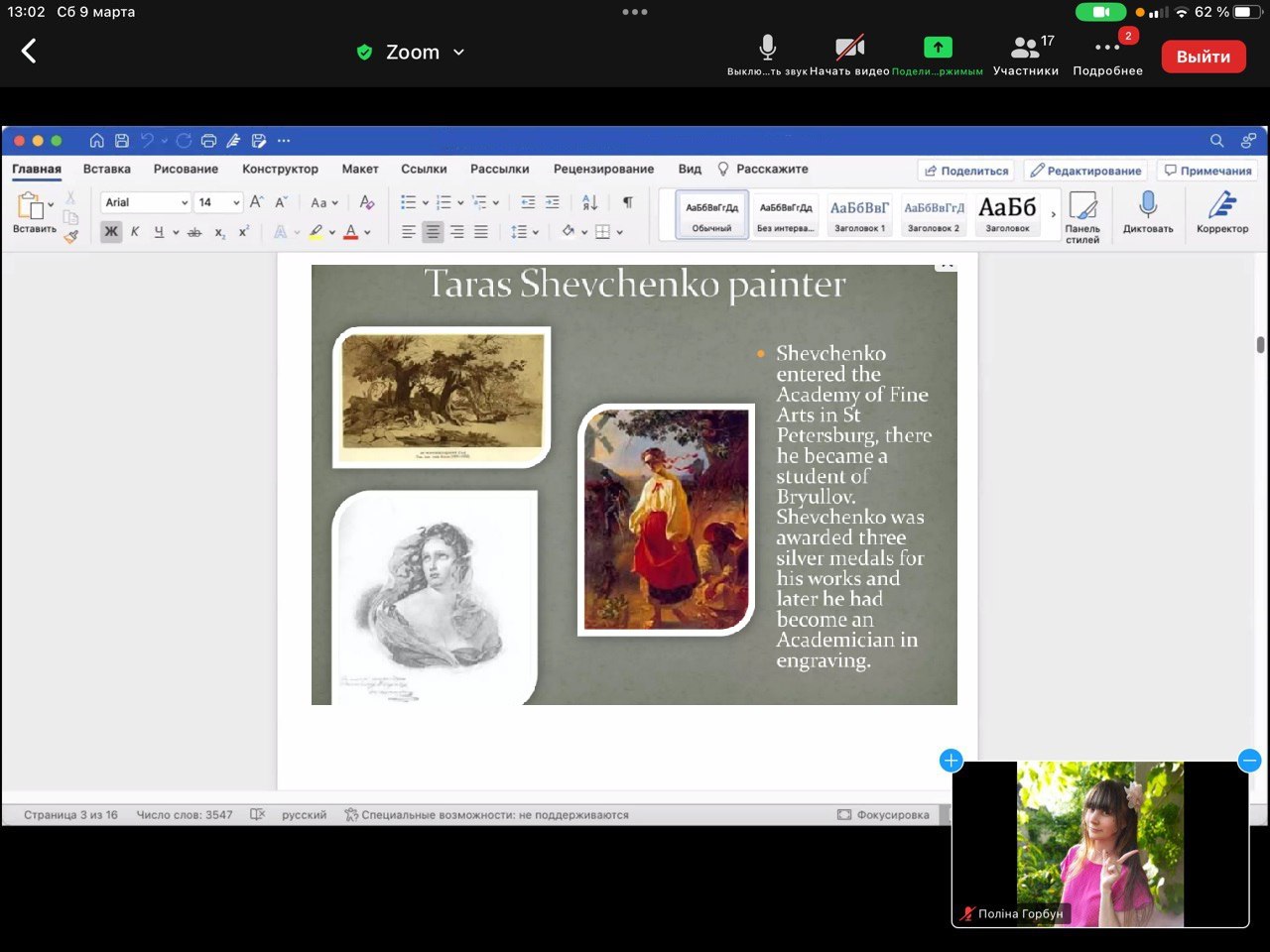Click the Поделиться button
This screenshot has width=1270, height=952.
pyautogui.click(x=966, y=171)
